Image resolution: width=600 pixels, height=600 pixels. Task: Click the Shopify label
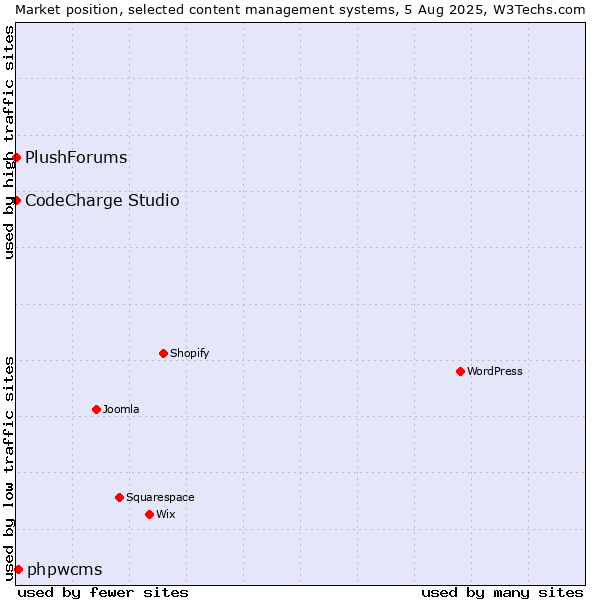tap(189, 353)
